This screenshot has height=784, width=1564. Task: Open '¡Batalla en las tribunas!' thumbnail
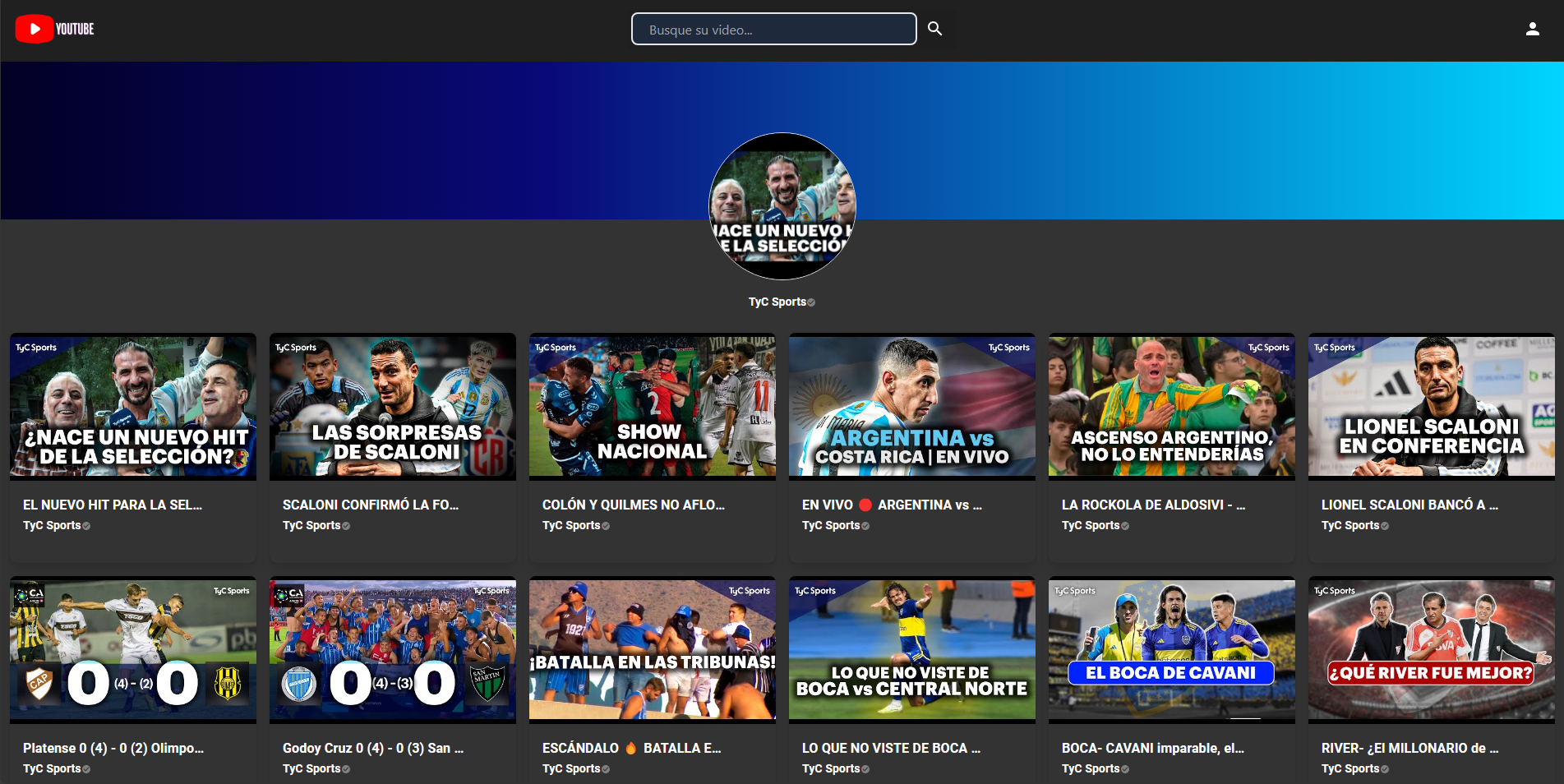point(653,649)
